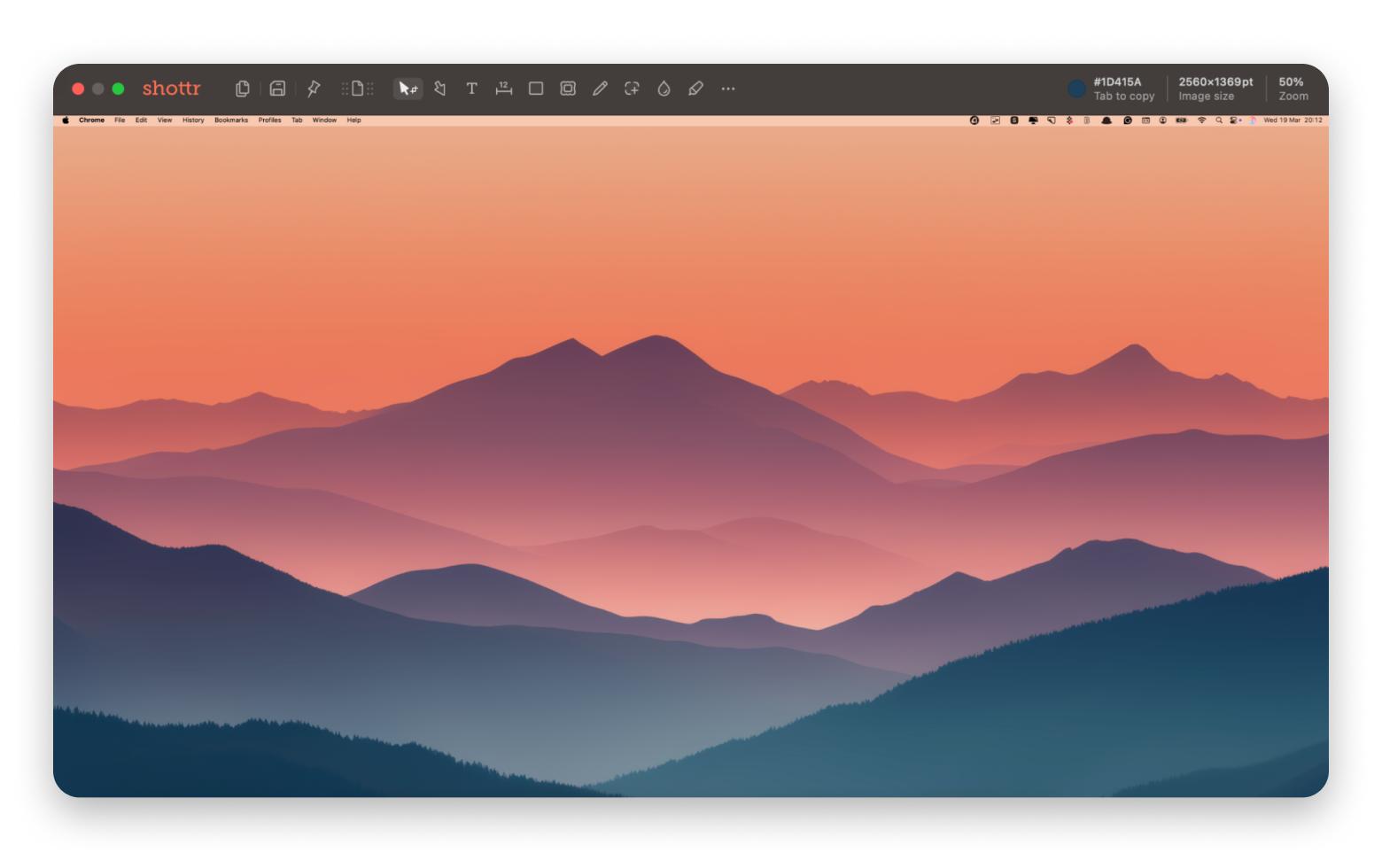Screen dimensions: 1382x868
Task: Click the 2560×1369pt image size label
Action: point(1215,82)
